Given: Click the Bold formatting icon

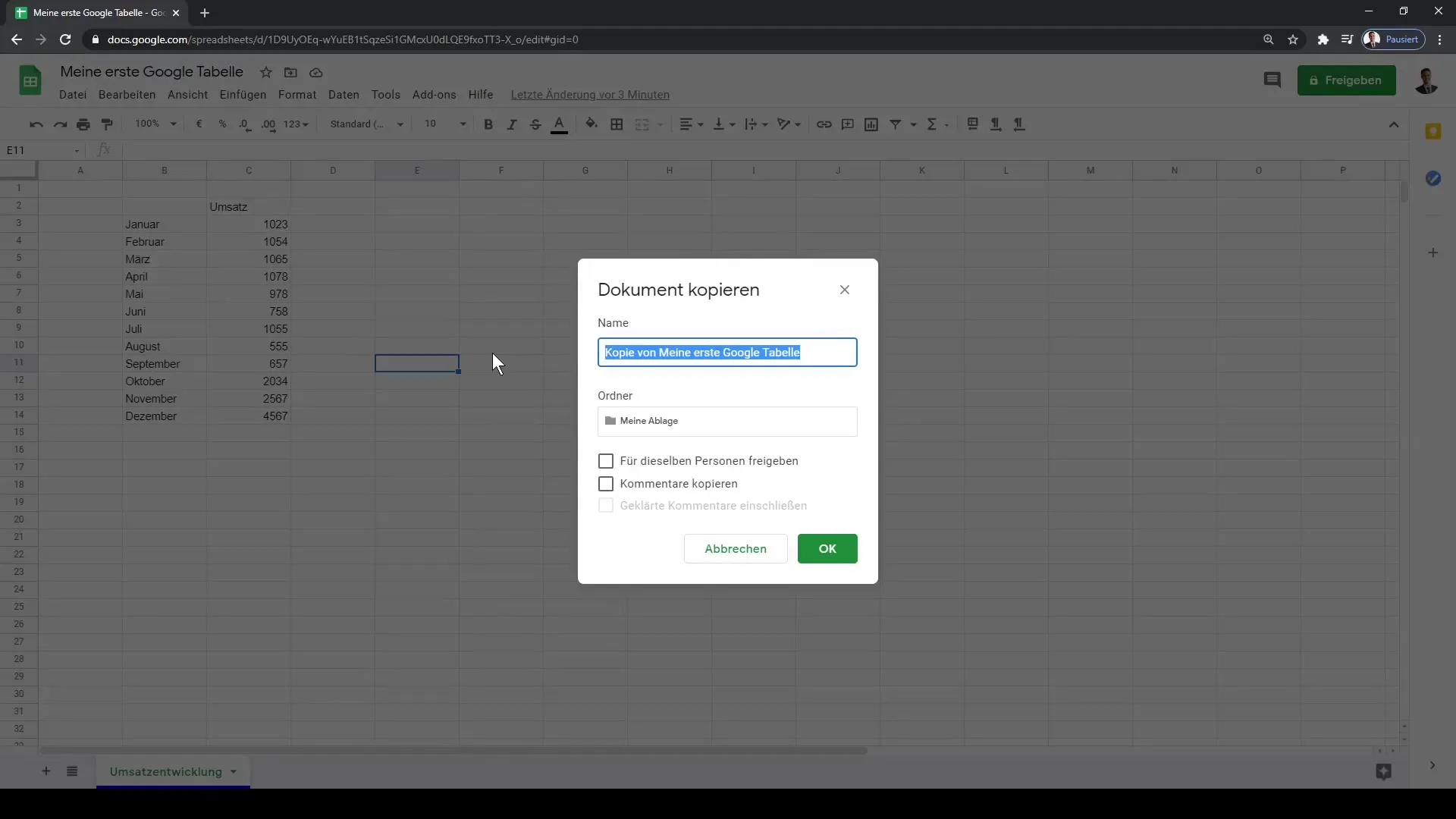Looking at the screenshot, I should [489, 124].
